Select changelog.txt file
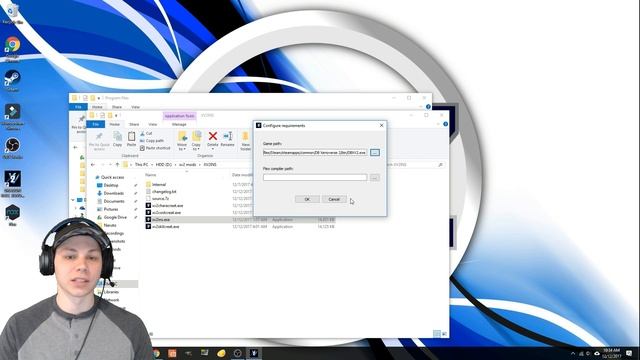Image resolution: width=640 pixels, height=360 pixels. pyautogui.click(x=164, y=191)
